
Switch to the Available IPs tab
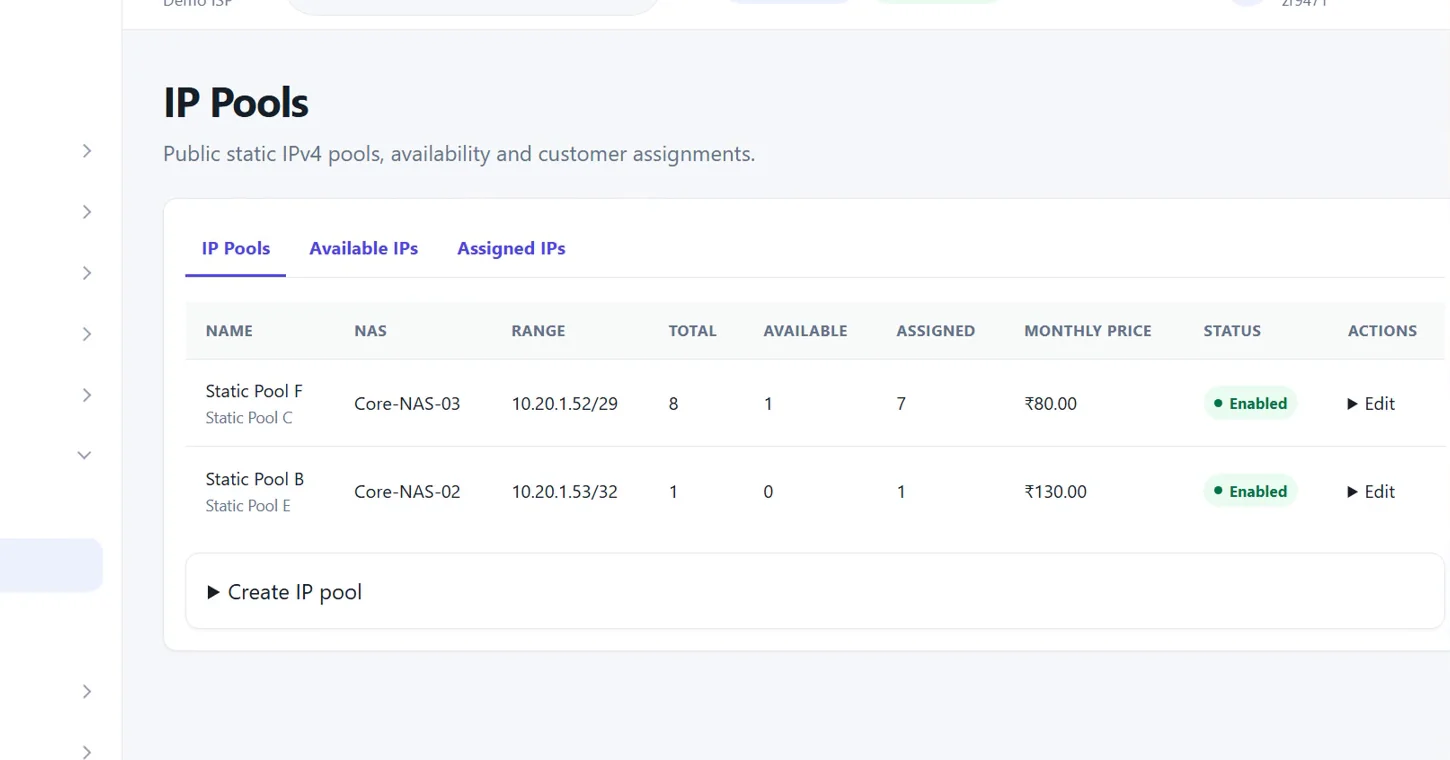(x=363, y=248)
